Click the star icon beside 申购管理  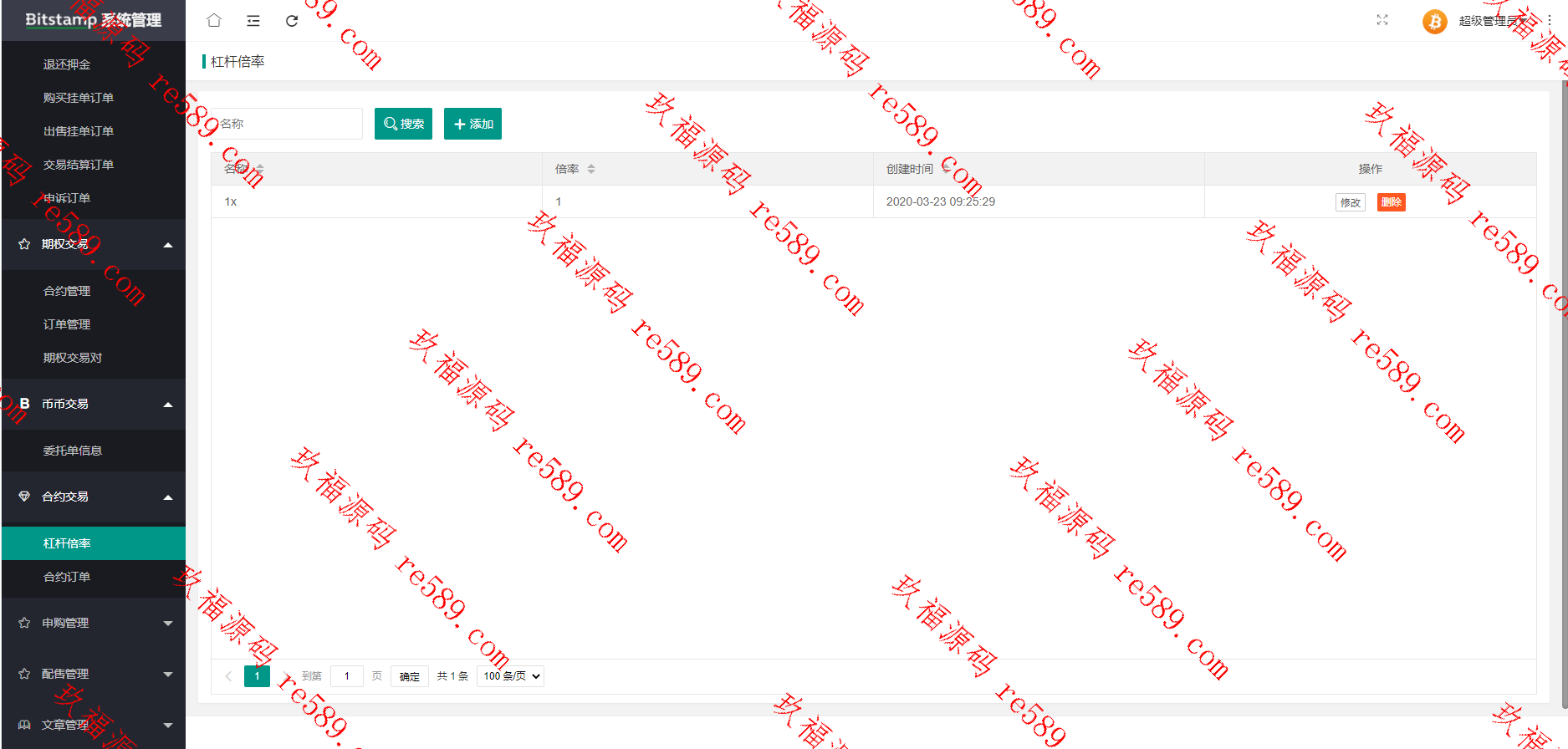tap(24, 623)
